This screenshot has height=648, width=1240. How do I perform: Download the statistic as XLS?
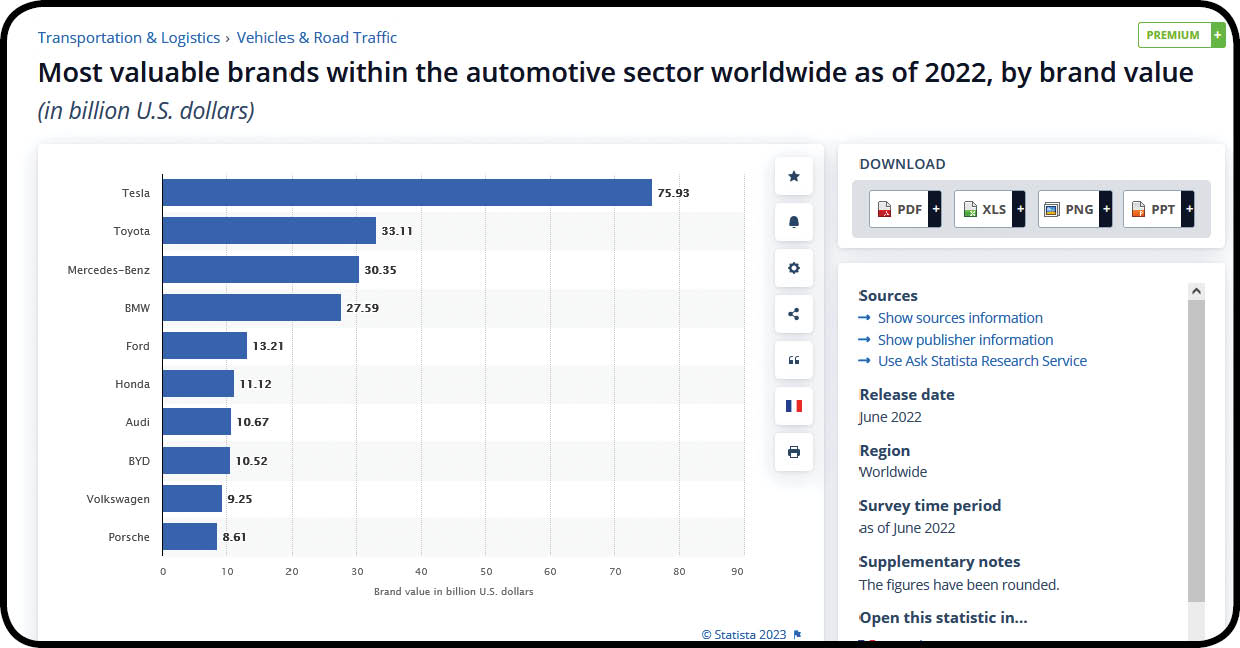pyautogui.click(x=990, y=209)
